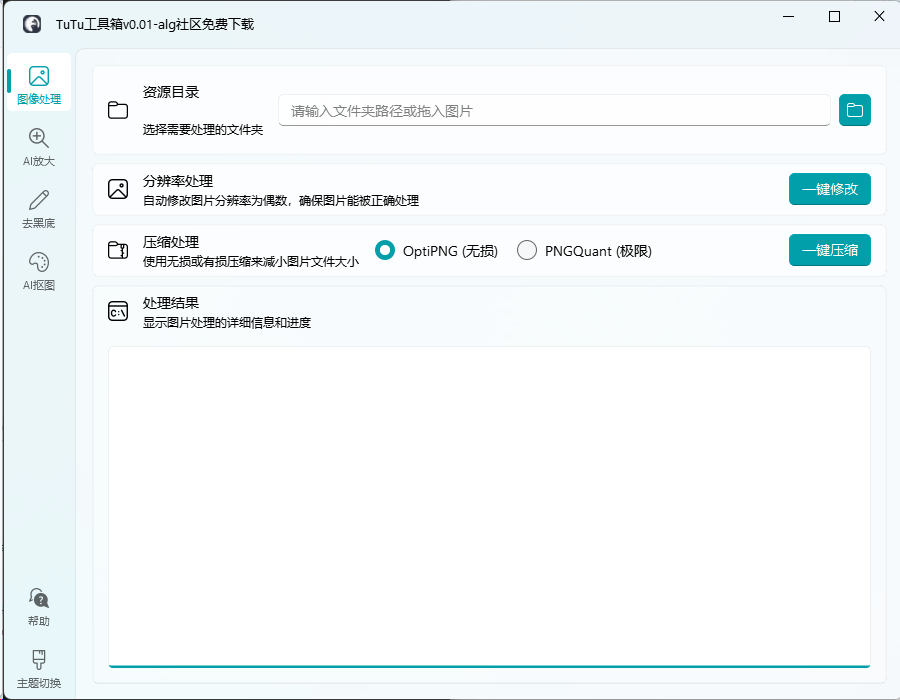This screenshot has width=900, height=700.
Task: Click the 压缩处理 heading text
Action: click(x=170, y=242)
